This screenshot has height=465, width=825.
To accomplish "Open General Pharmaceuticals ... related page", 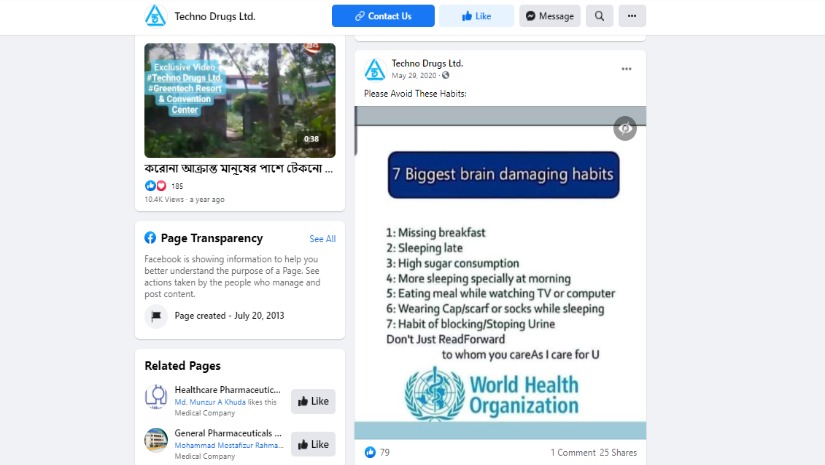I will (x=228, y=433).
